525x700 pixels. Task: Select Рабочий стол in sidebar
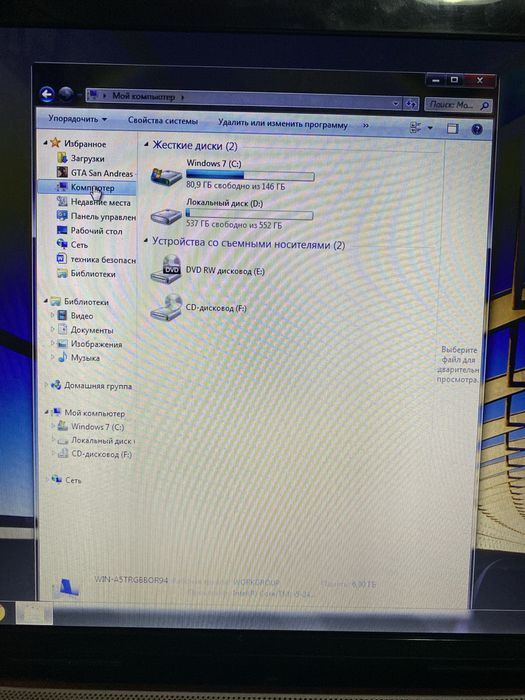pos(96,231)
